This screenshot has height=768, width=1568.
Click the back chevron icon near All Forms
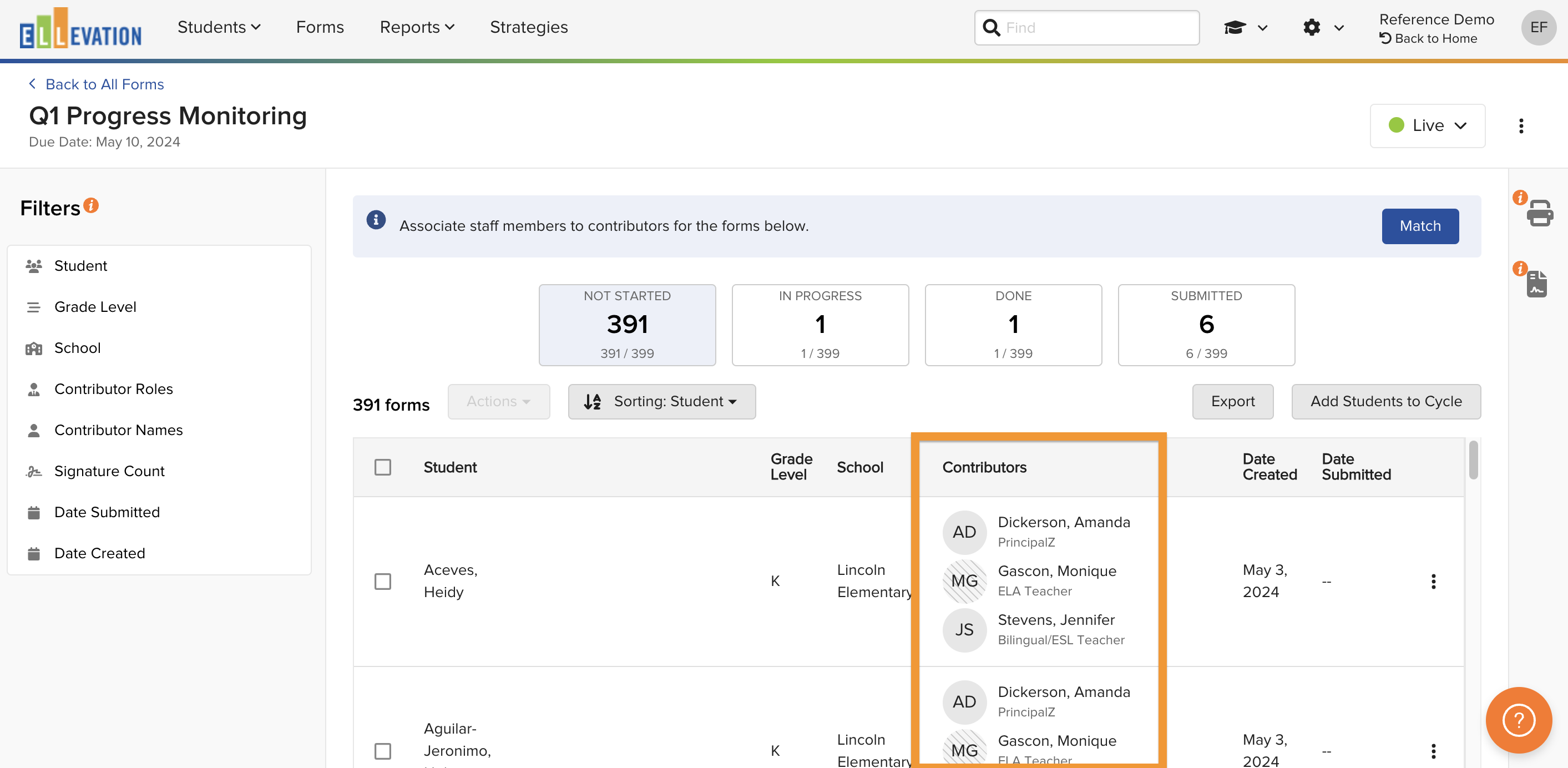pyautogui.click(x=32, y=83)
